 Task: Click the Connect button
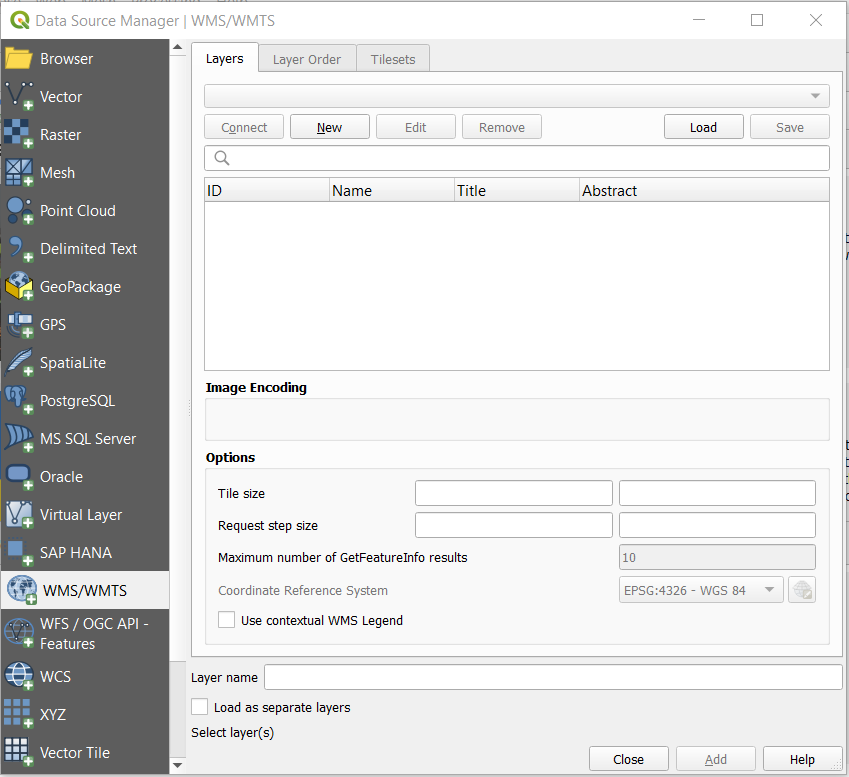244,127
